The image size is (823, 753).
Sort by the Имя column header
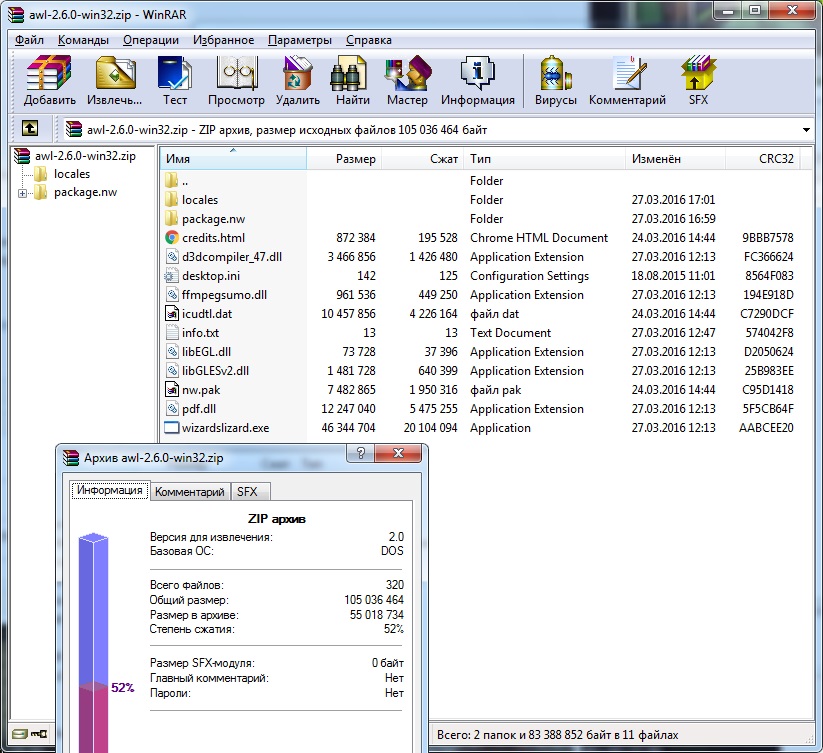(x=233, y=158)
